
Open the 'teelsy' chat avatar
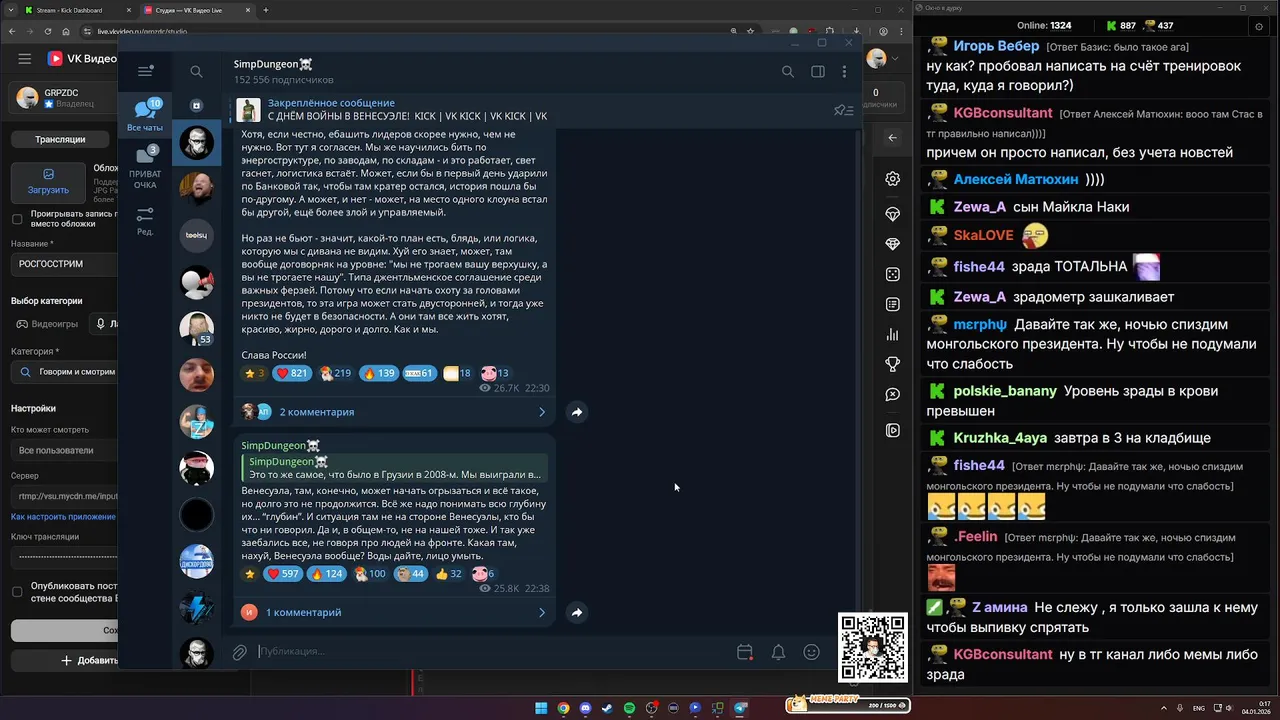coord(196,235)
